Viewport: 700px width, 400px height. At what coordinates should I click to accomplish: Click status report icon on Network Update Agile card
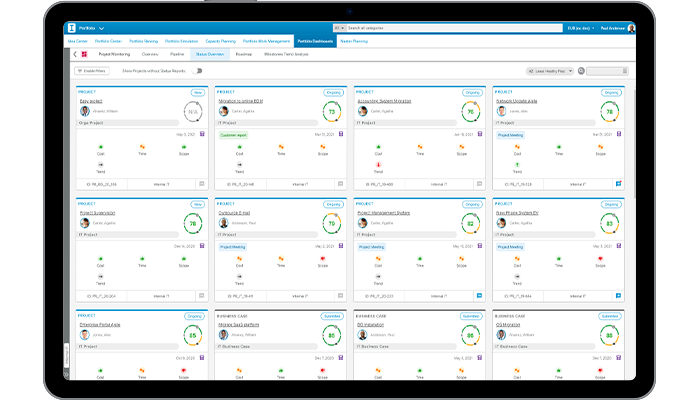click(x=619, y=134)
